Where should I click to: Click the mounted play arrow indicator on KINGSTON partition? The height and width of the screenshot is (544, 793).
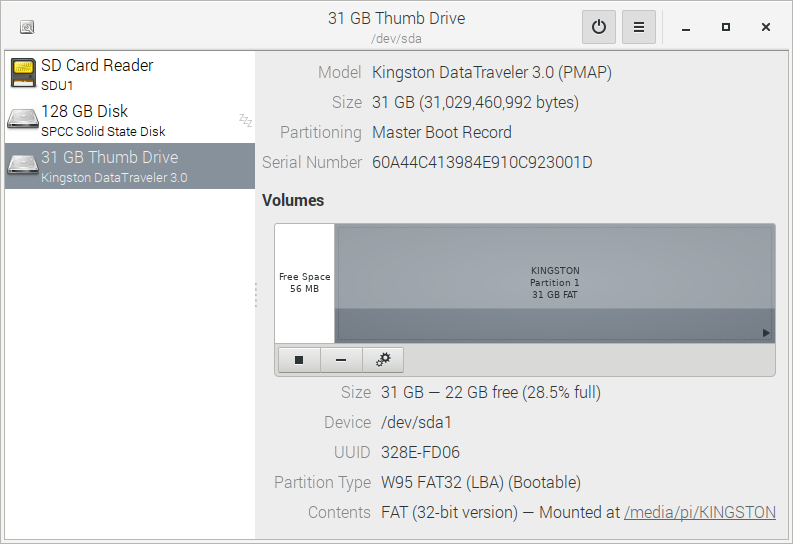[766, 333]
